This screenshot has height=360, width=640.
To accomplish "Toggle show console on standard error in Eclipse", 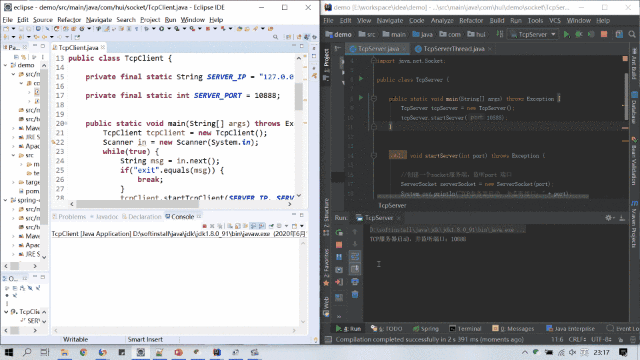I will click(x=262, y=226).
